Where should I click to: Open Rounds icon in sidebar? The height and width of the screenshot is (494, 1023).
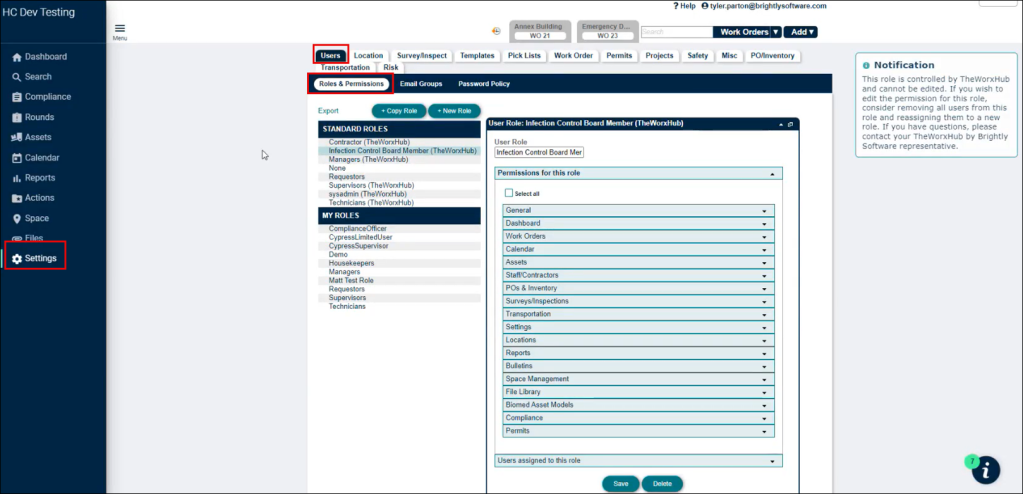click(x=17, y=117)
